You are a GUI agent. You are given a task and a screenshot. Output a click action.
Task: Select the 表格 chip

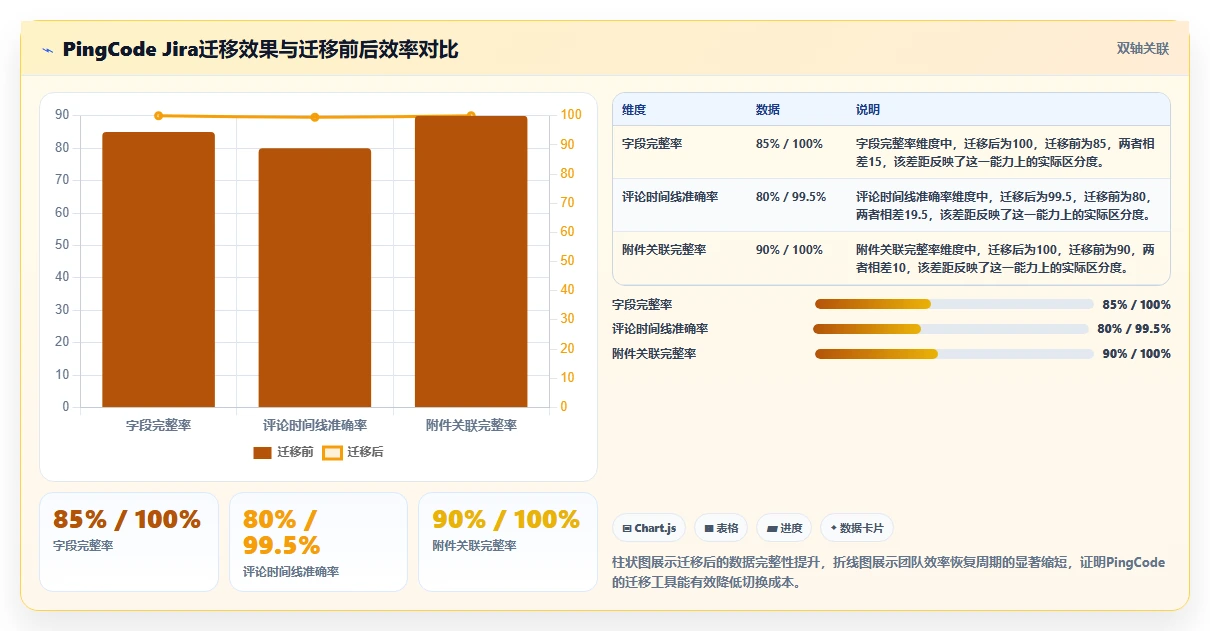[x=721, y=528]
